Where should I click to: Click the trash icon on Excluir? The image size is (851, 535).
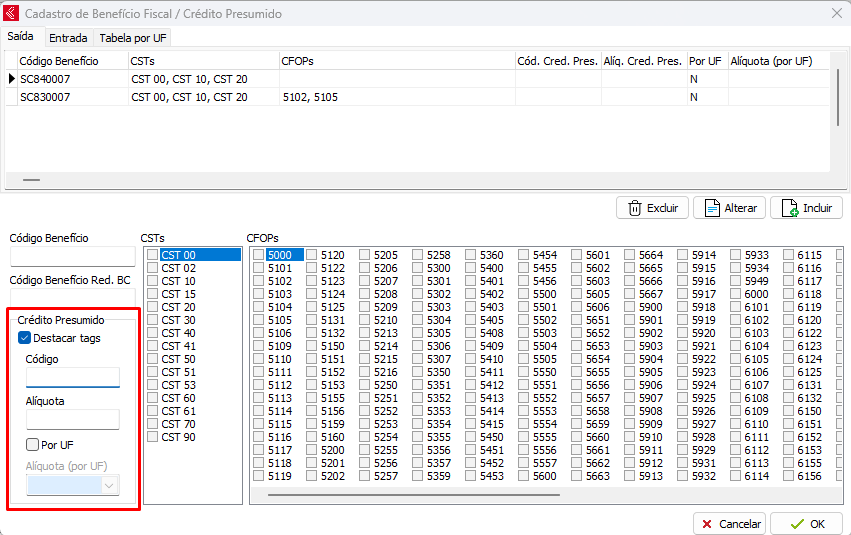click(634, 208)
